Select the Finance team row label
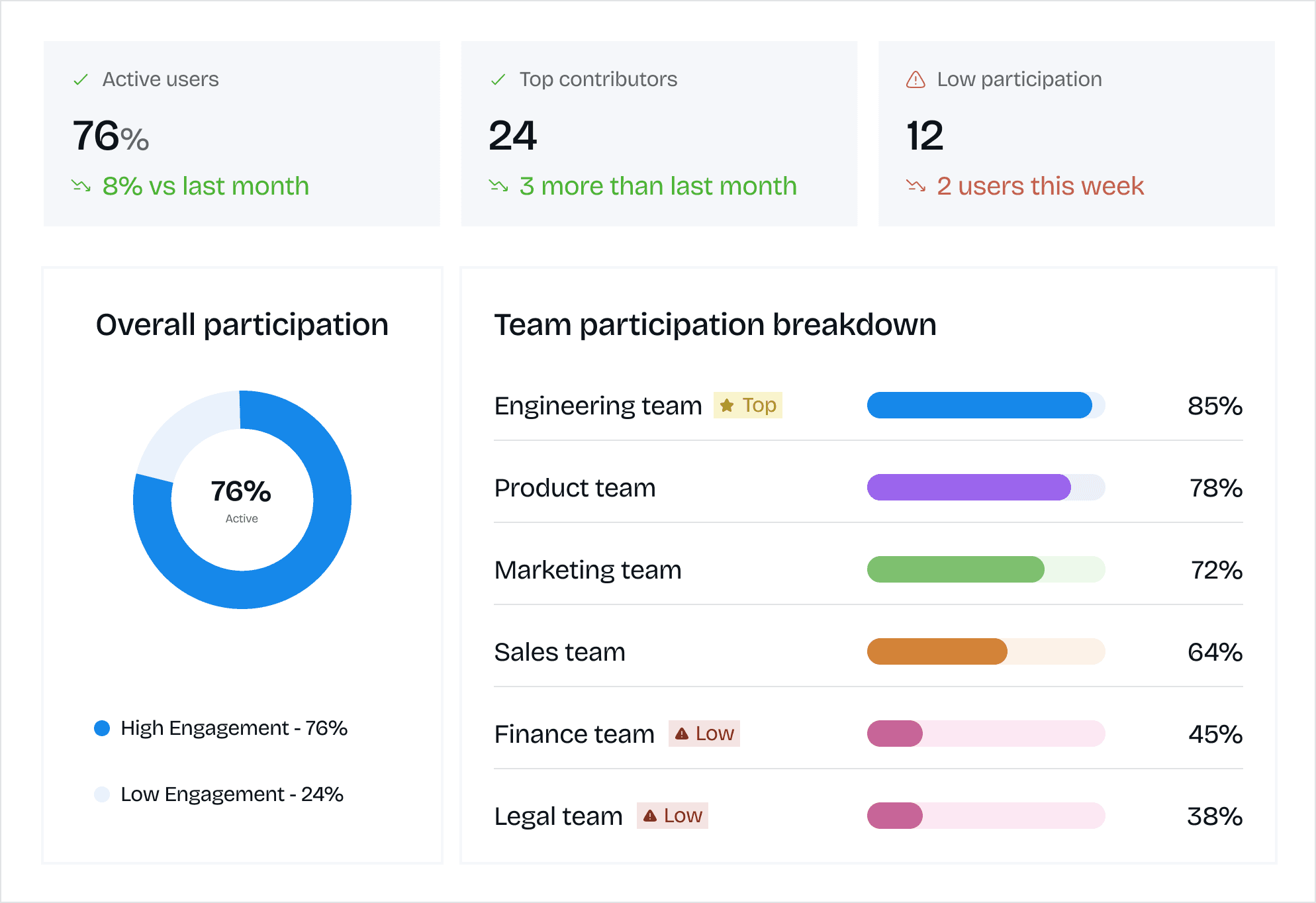The height and width of the screenshot is (903, 1316). [x=574, y=734]
